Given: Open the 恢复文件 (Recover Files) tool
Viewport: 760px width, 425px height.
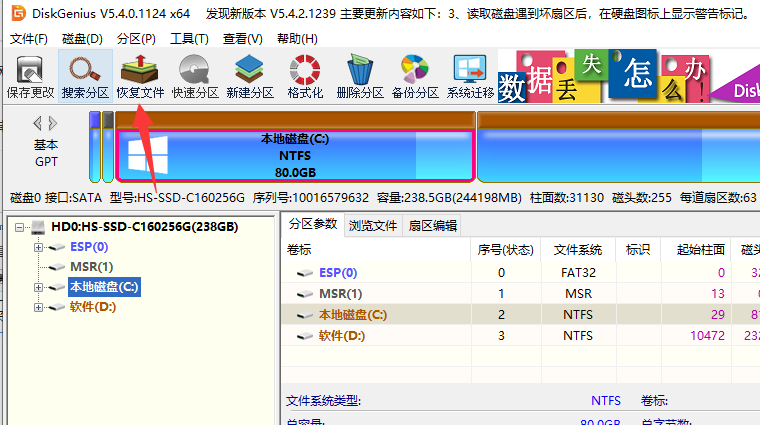Looking at the screenshot, I should click(x=140, y=76).
